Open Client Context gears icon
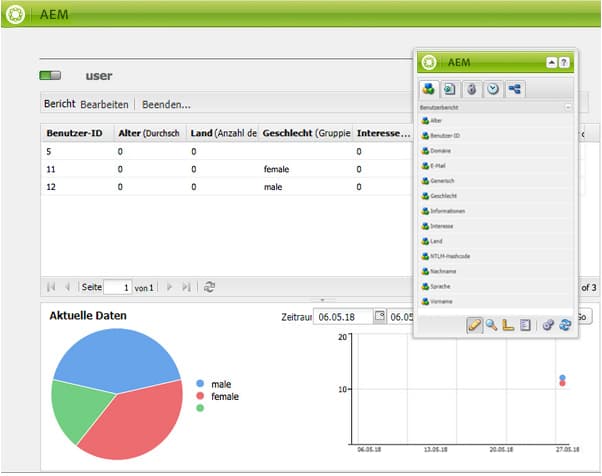Image resolution: width=602 pixels, height=476 pixels. point(548,325)
